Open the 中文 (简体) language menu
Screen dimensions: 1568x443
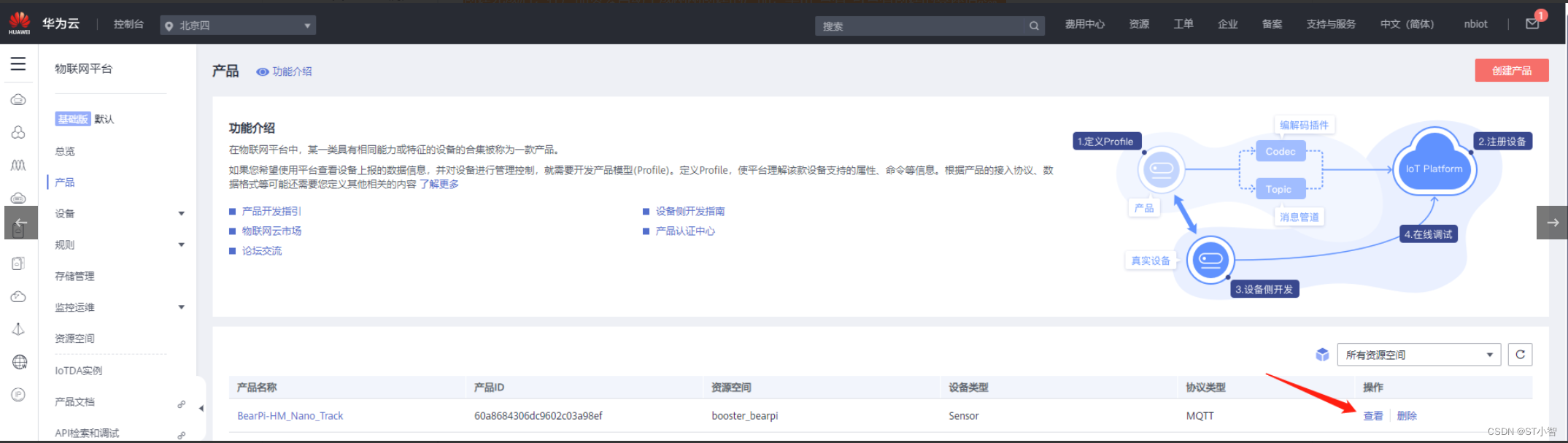pyautogui.click(x=1407, y=24)
